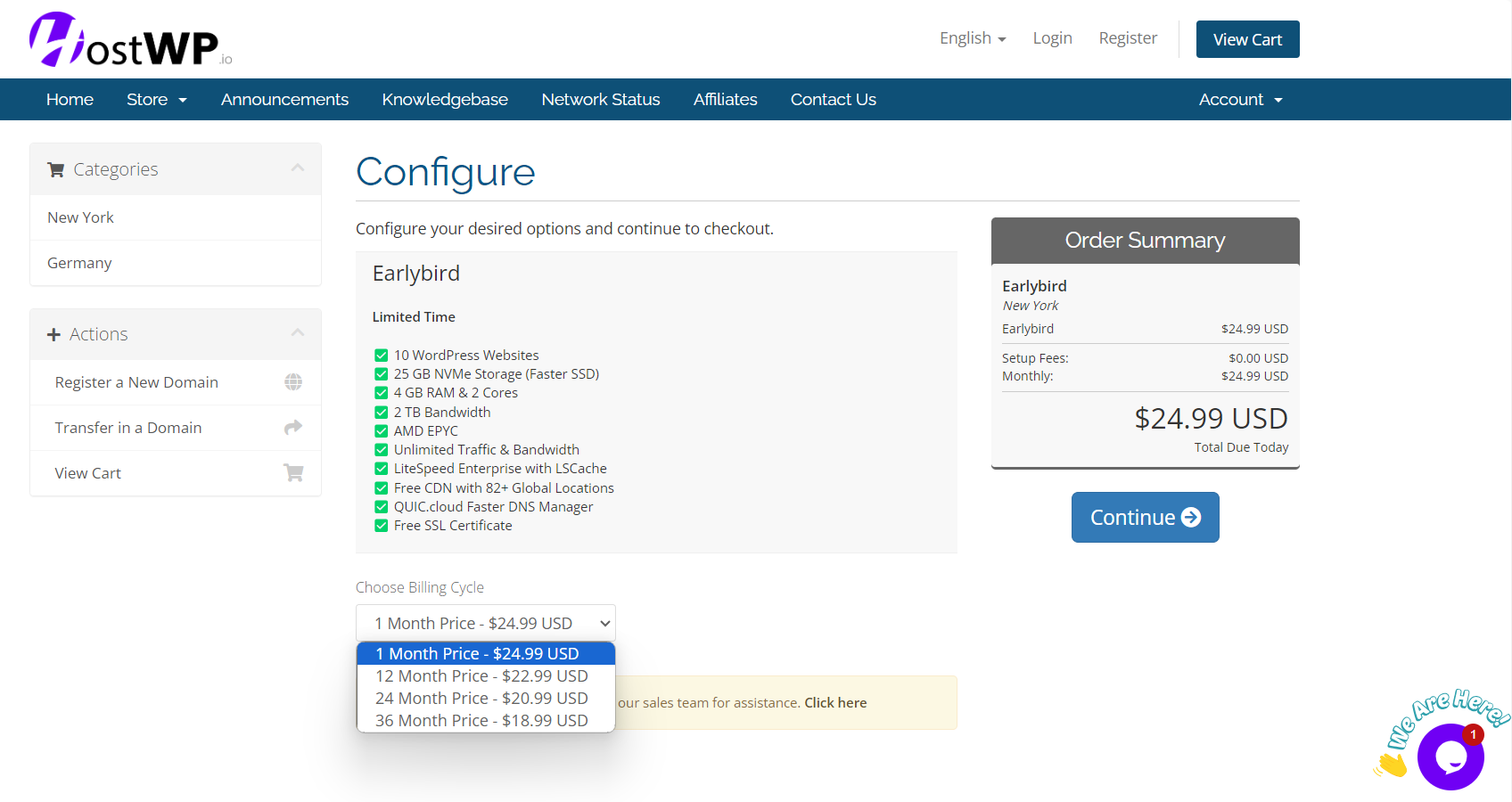Collapse the Categories panel using its chevron
This screenshot has height=802, width=1512.
click(298, 167)
